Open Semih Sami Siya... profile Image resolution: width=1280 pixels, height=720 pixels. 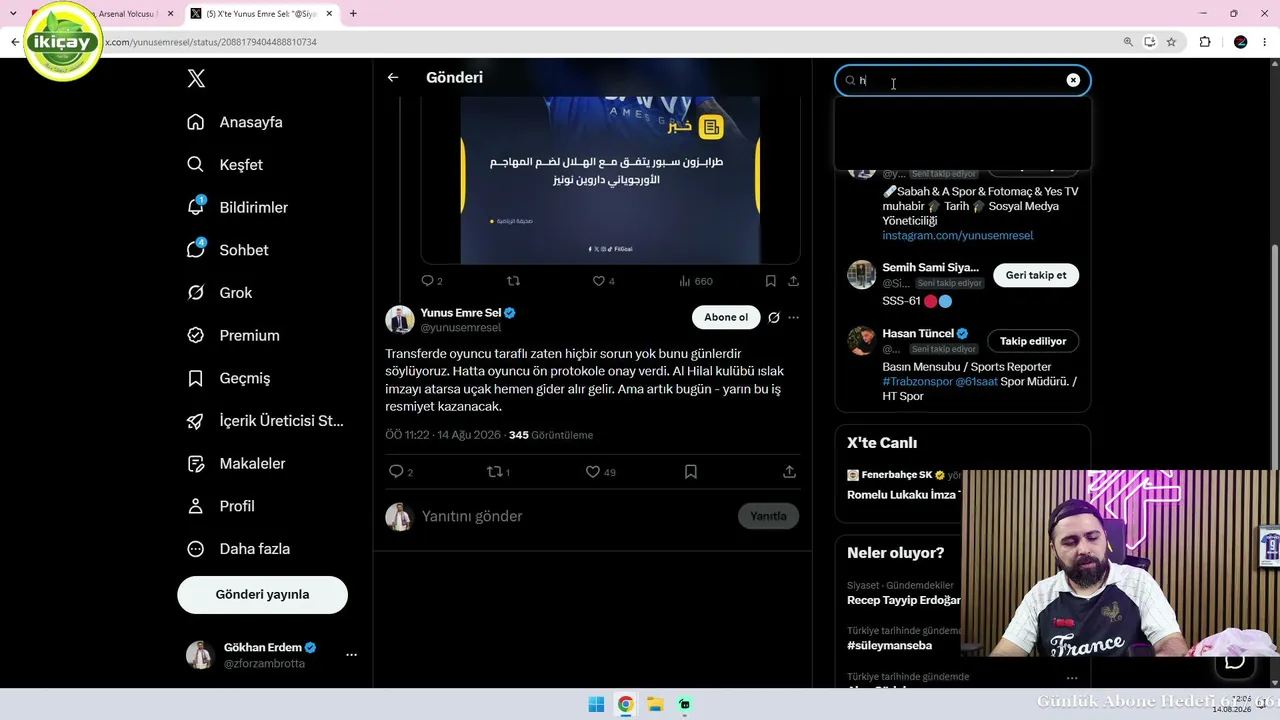click(930, 268)
